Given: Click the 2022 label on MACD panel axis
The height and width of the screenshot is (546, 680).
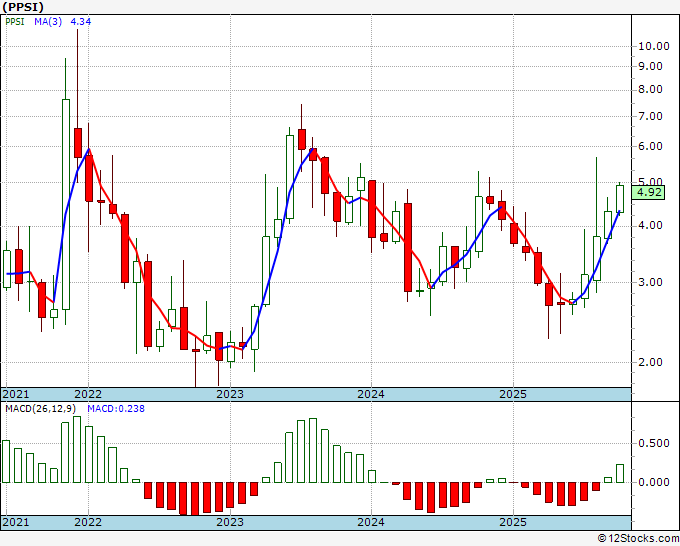Looking at the screenshot, I should point(88,522).
